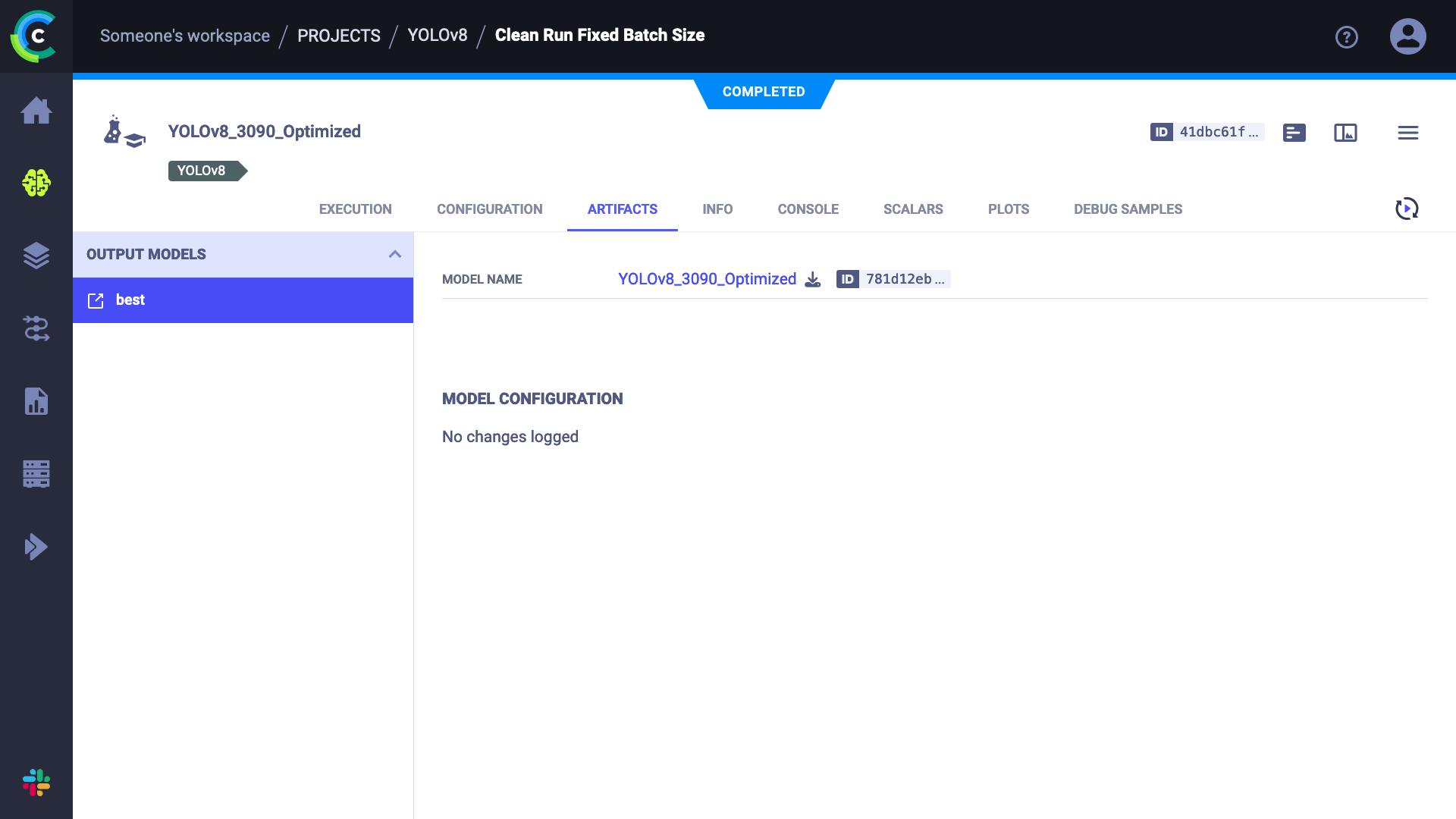Viewport: 1456px width, 819px height.
Task: Switch to the info panel view icon
Action: click(x=1345, y=133)
